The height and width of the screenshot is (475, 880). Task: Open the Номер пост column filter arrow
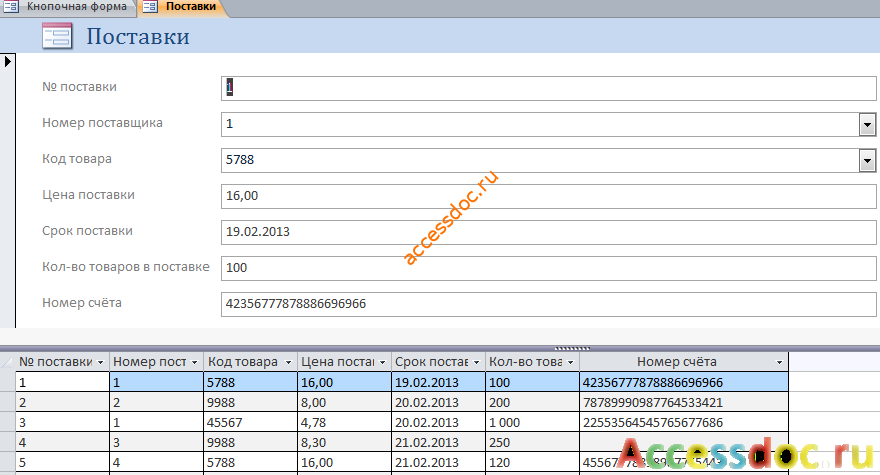click(194, 363)
